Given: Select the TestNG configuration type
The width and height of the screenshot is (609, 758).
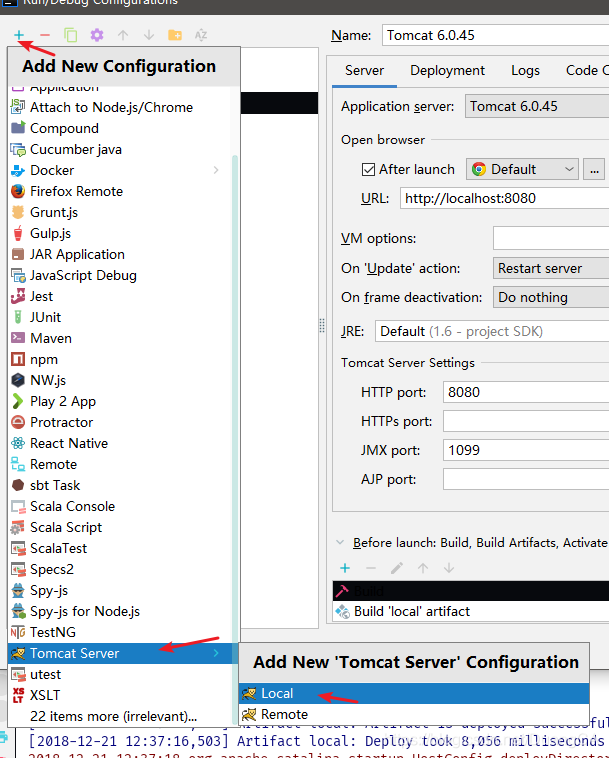Looking at the screenshot, I should 120,632.
